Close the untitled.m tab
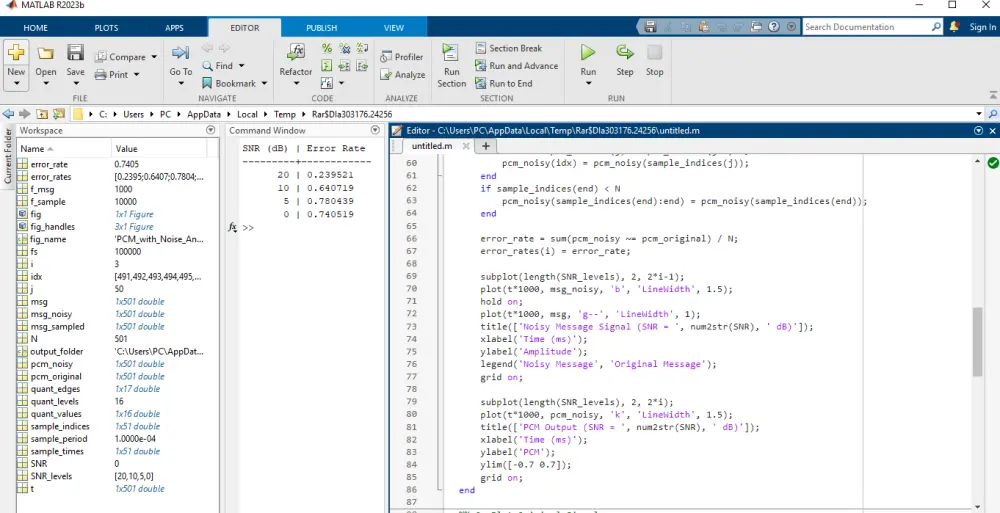 tap(466, 146)
